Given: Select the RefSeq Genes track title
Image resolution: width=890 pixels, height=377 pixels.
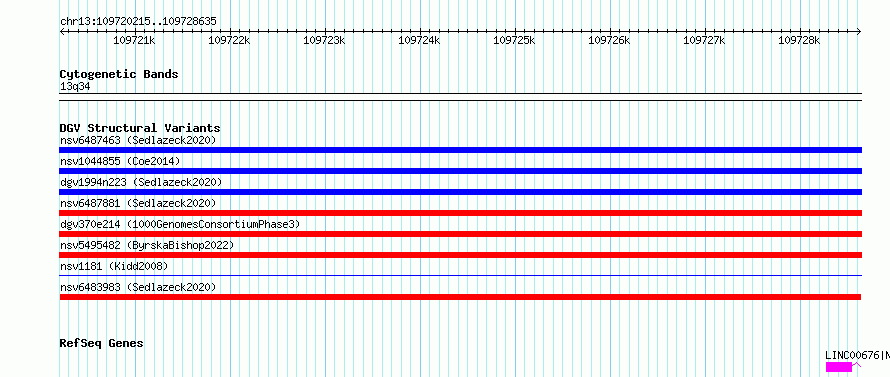Looking at the screenshot, I should 101,344.
